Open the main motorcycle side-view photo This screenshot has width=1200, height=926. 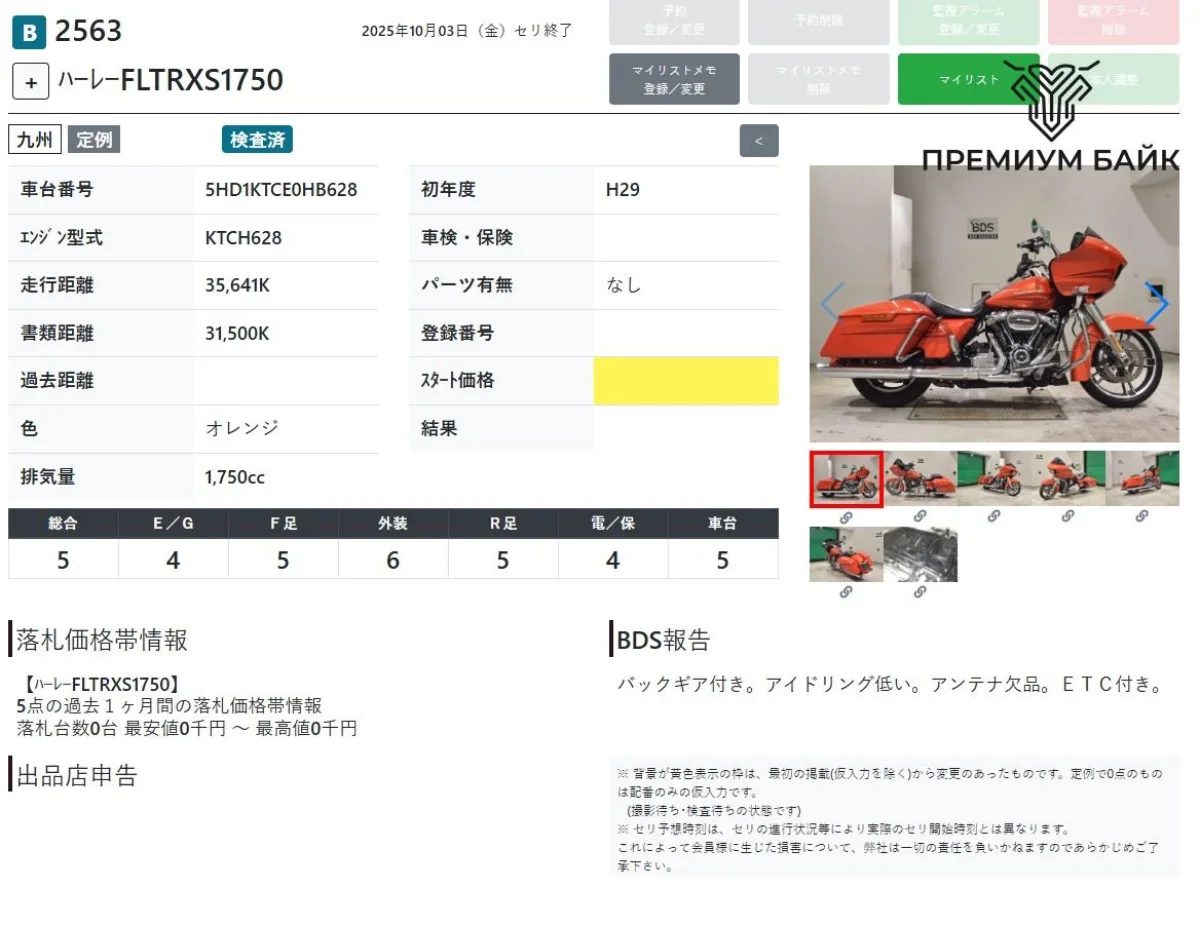click(x=994, y=304)
